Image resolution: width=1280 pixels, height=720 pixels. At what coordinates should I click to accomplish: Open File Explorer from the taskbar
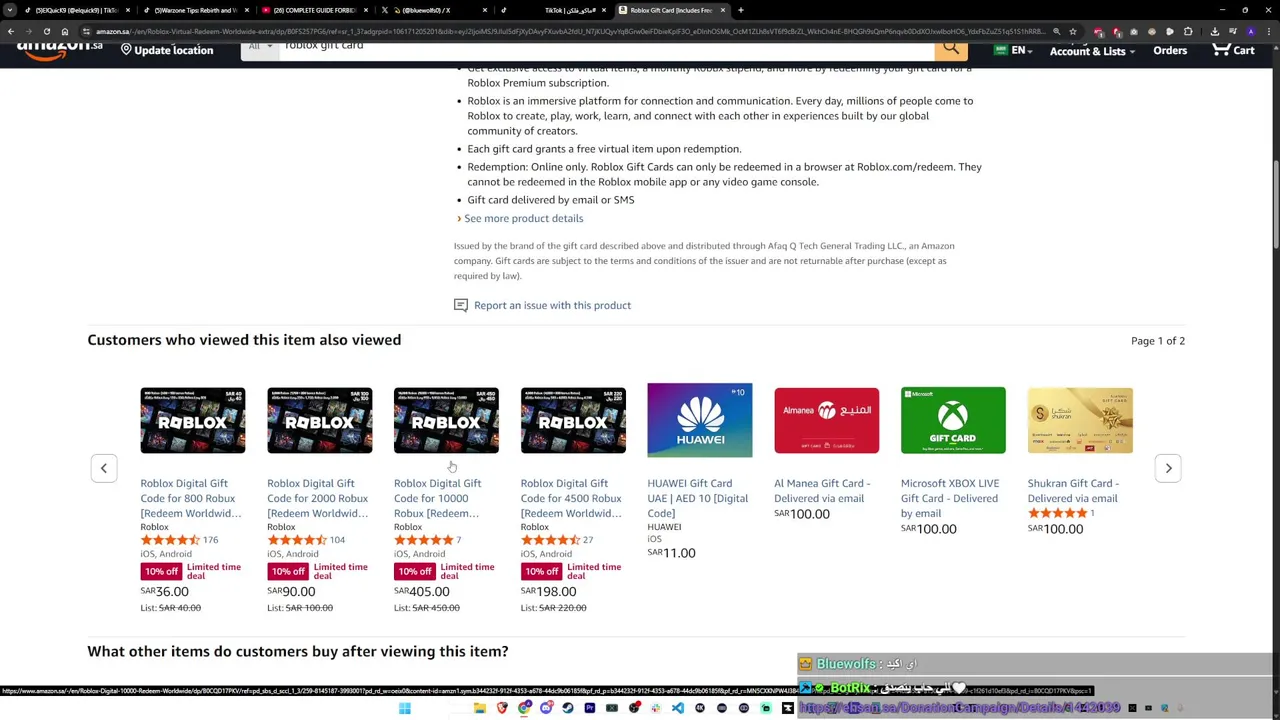pyautogui.click(x=480, y=708)
